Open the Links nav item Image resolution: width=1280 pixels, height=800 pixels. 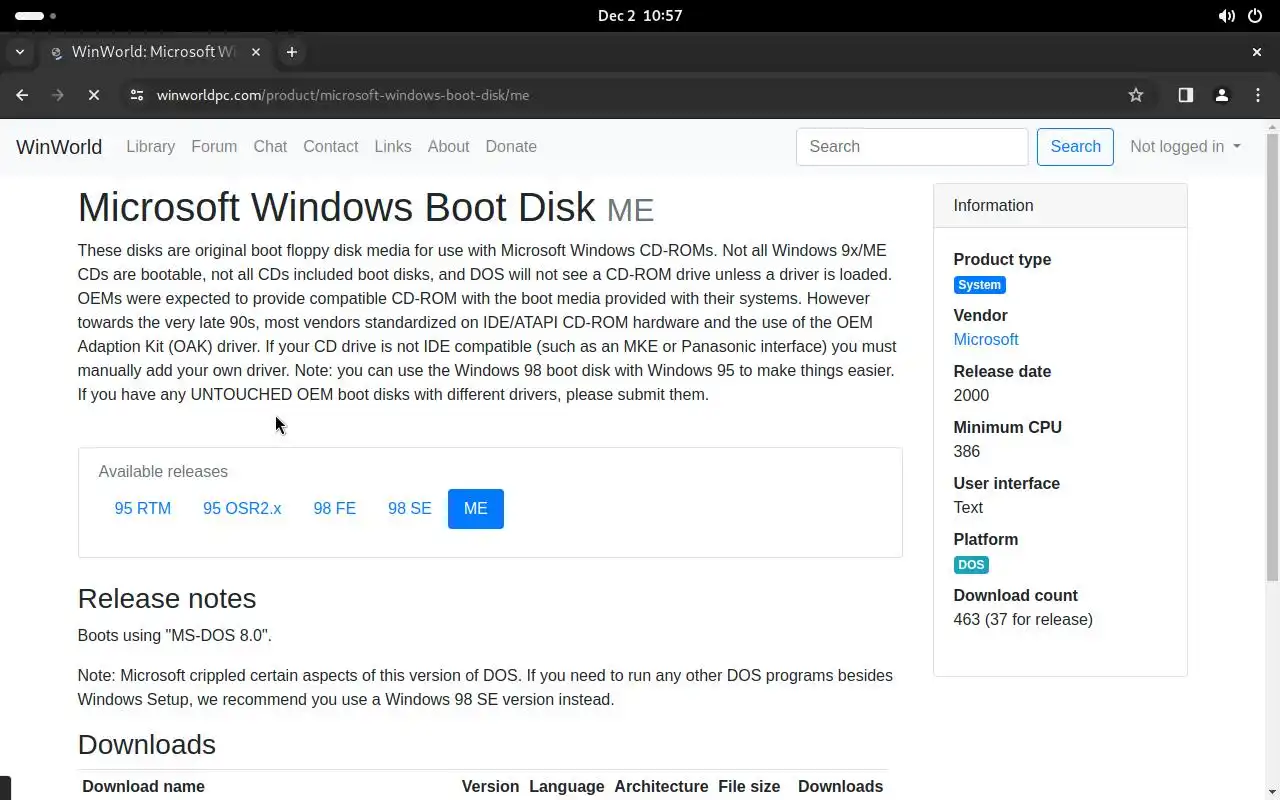click(x=393, y=146)
